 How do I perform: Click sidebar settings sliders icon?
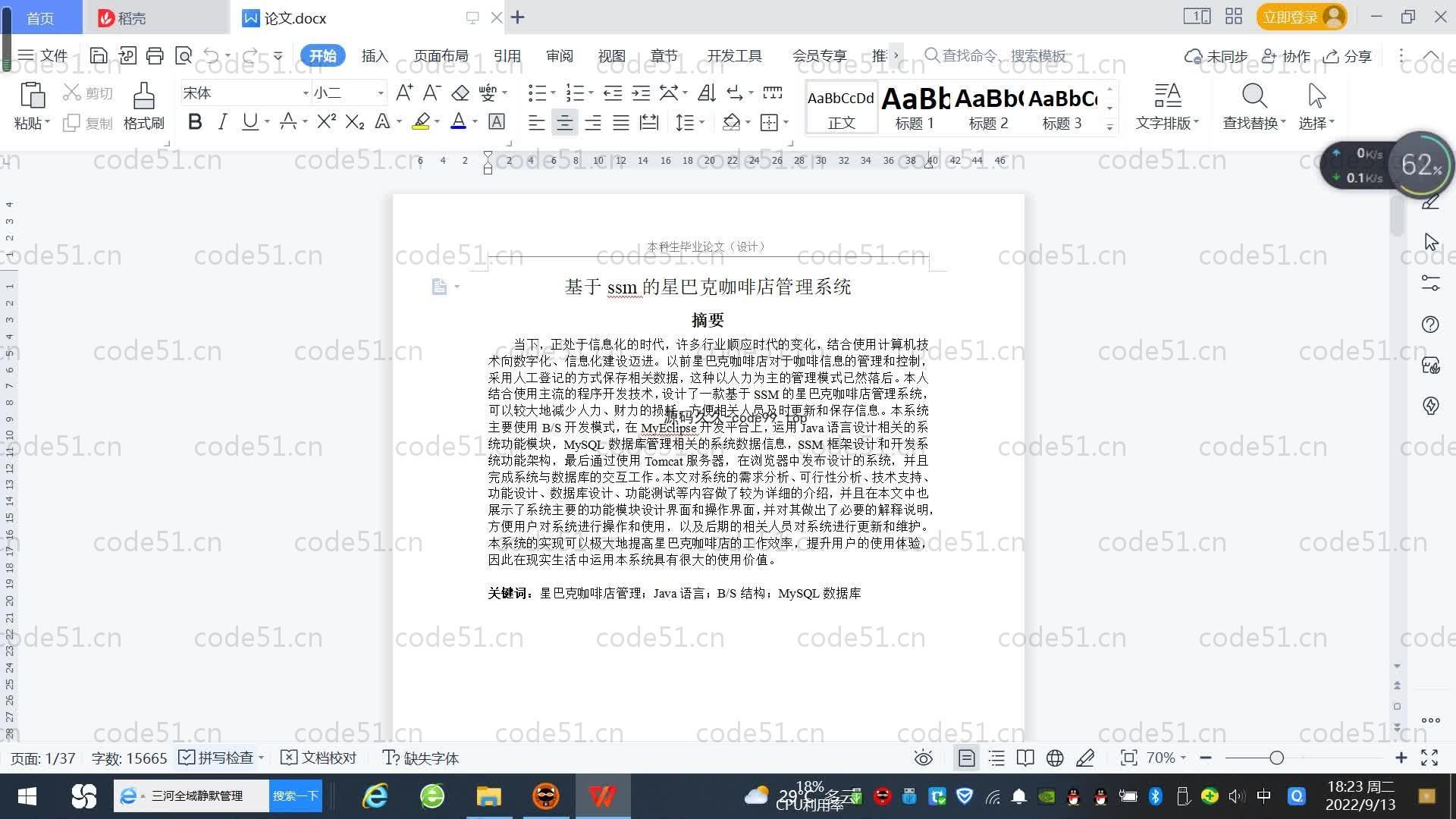1430,283
